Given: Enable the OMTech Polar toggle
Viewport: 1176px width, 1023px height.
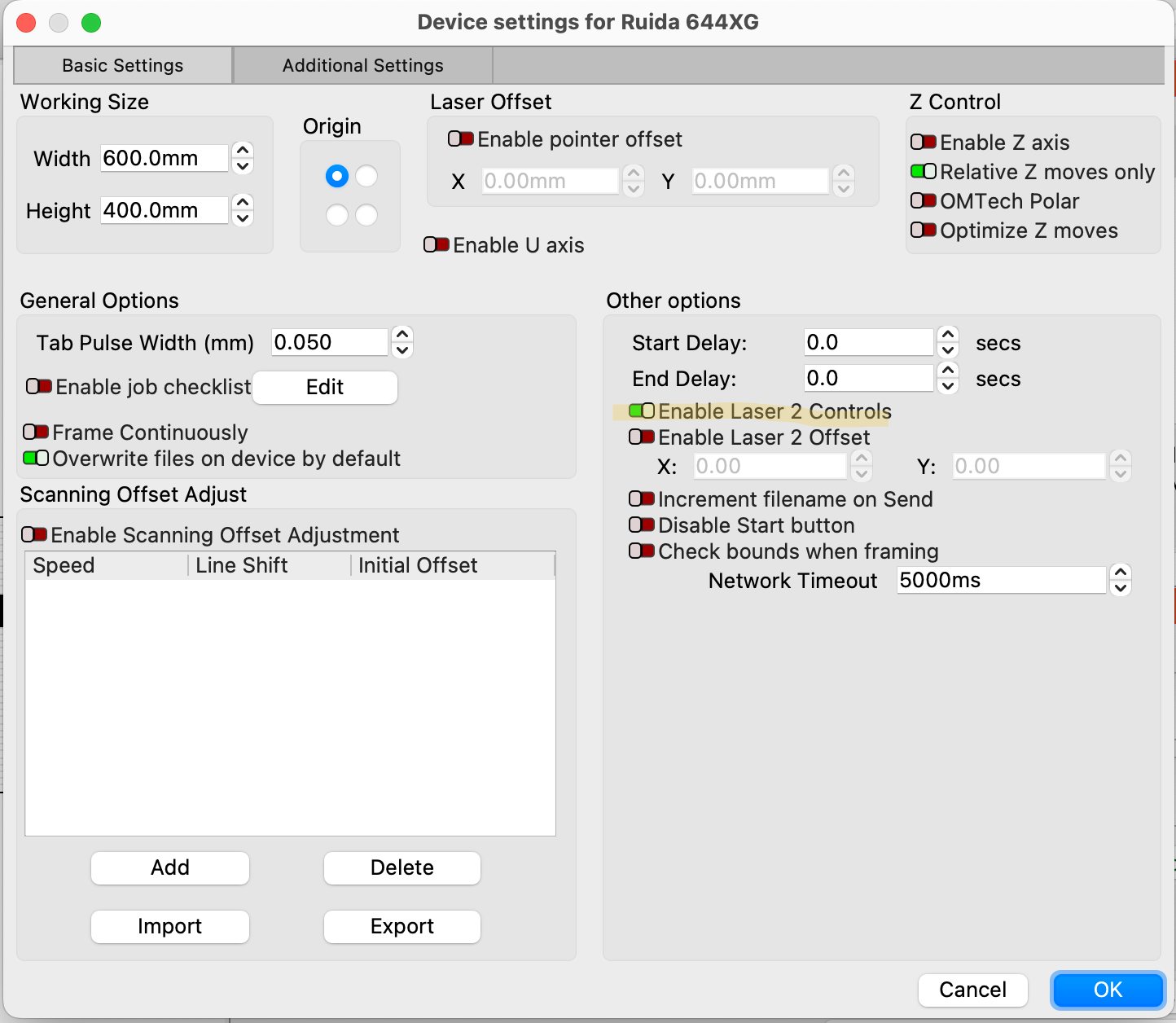Looking at the screenshot, I should pyautogui.click(x=924, y=201).
